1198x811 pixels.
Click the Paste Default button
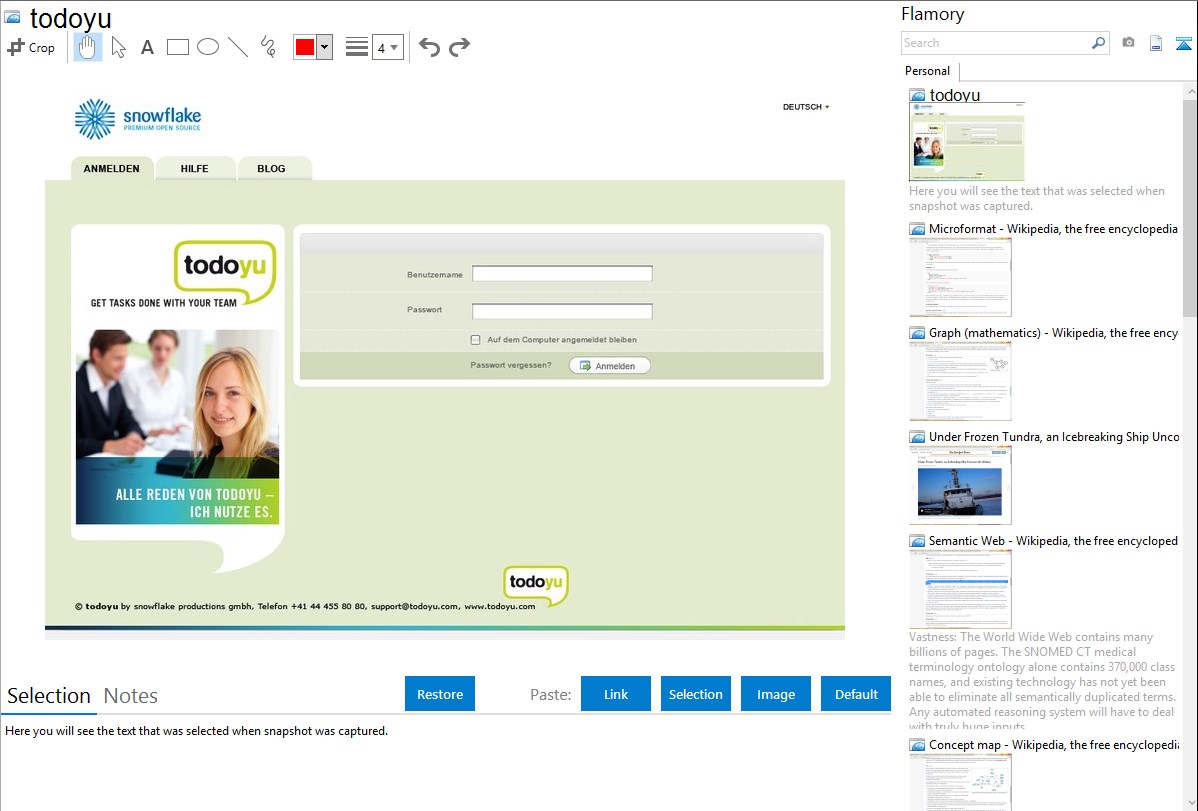click(x=856, y=694)
